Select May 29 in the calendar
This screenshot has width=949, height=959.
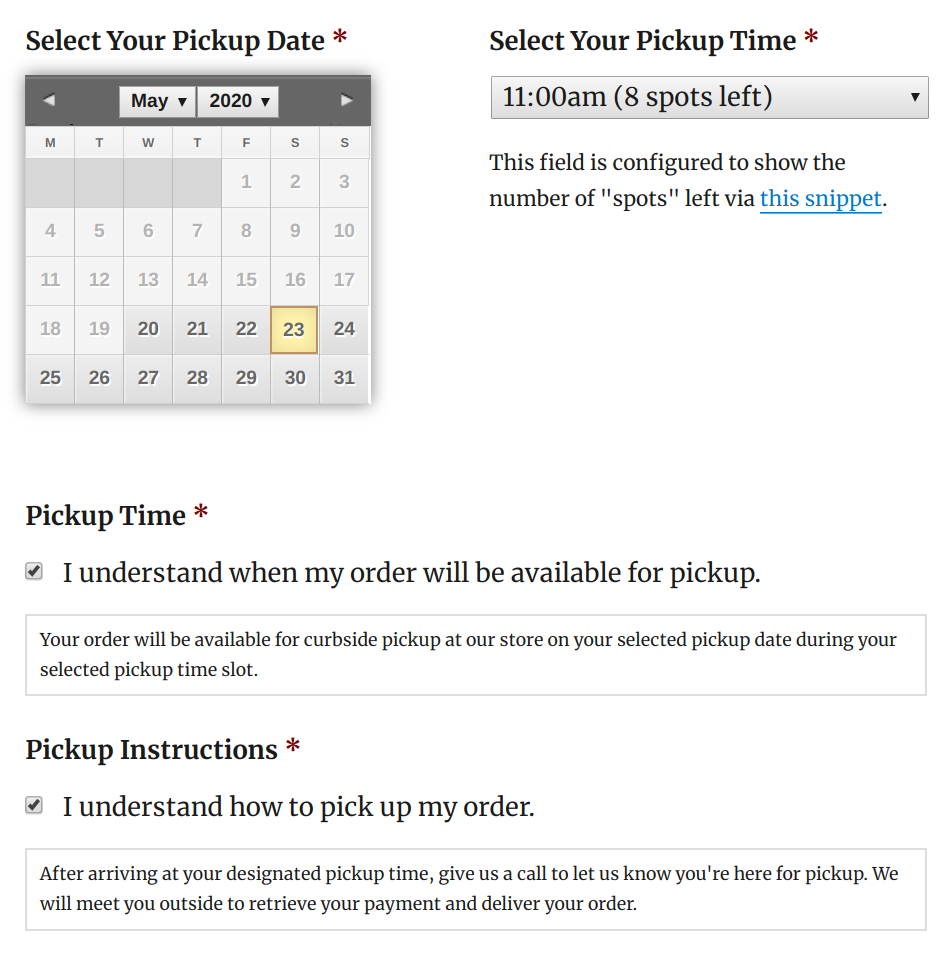[246, 378]
